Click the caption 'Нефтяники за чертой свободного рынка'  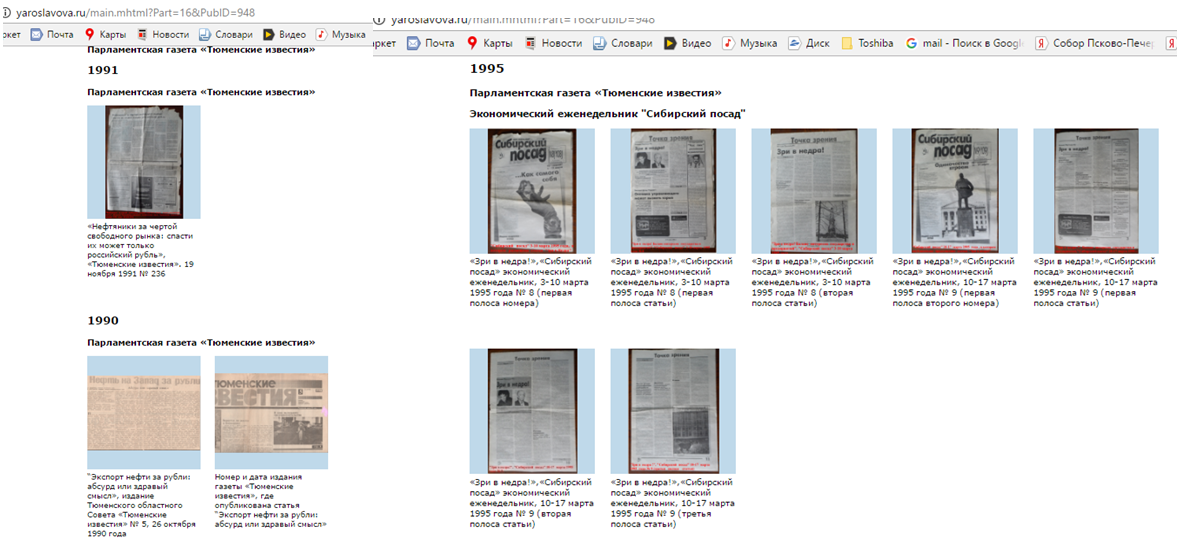tap(141, 250)
